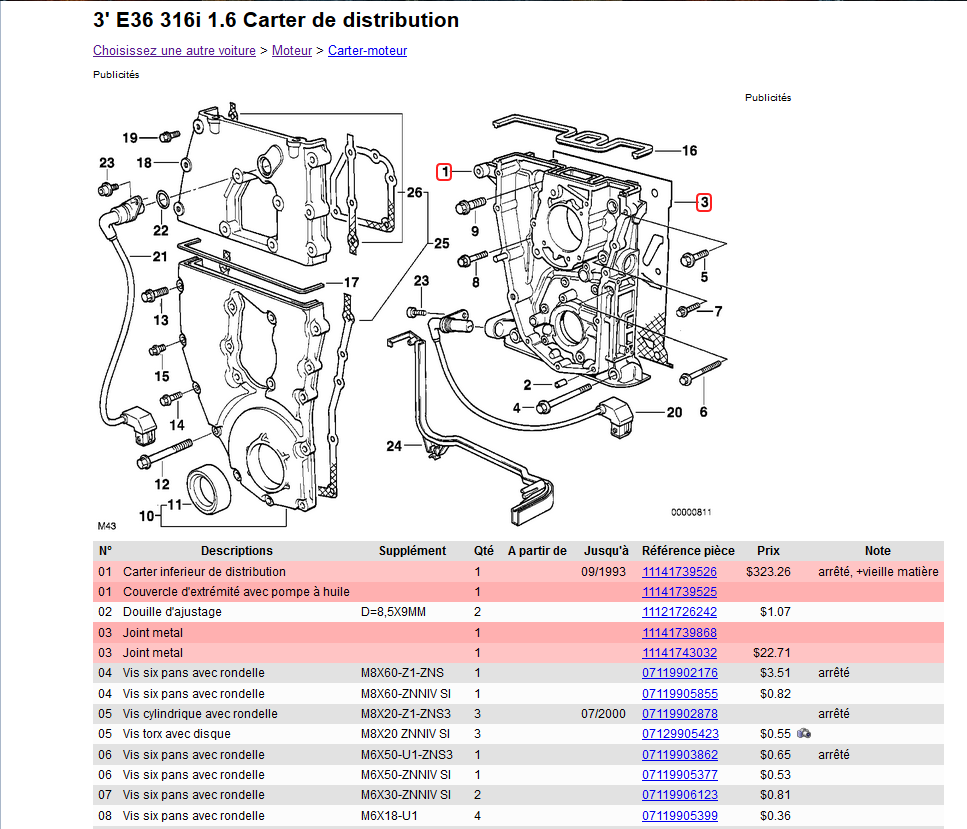Open part reference 07119902176

(680, 673)
